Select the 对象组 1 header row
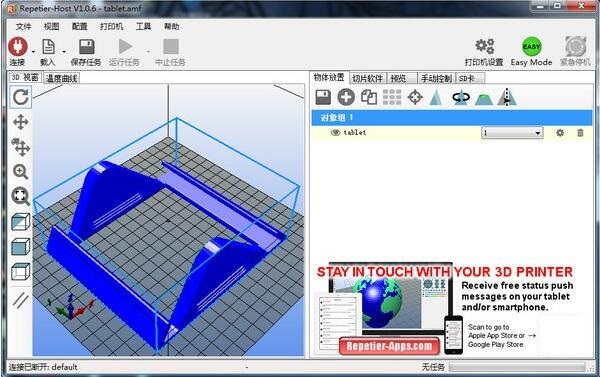The height and width of the screenshot is (377, 600). [452, 118]
